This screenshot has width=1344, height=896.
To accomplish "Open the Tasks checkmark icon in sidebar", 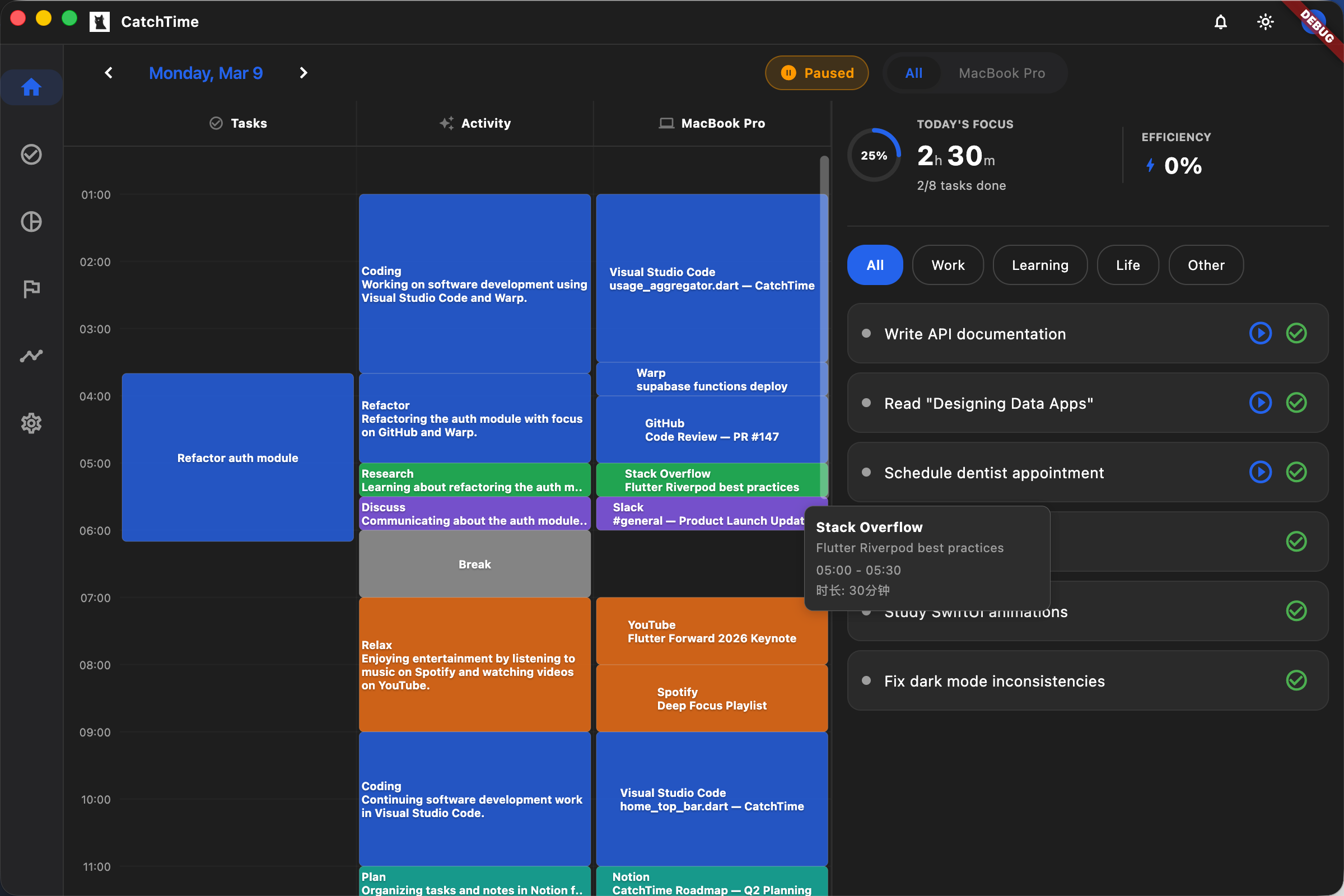I will [31, 155].
